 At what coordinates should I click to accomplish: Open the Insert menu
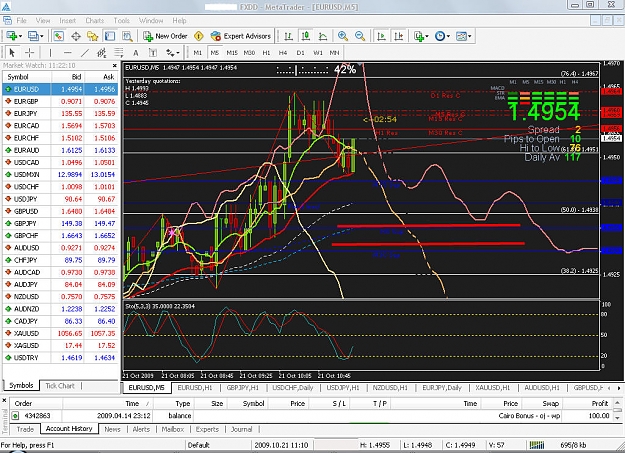(x=67, y=20)
